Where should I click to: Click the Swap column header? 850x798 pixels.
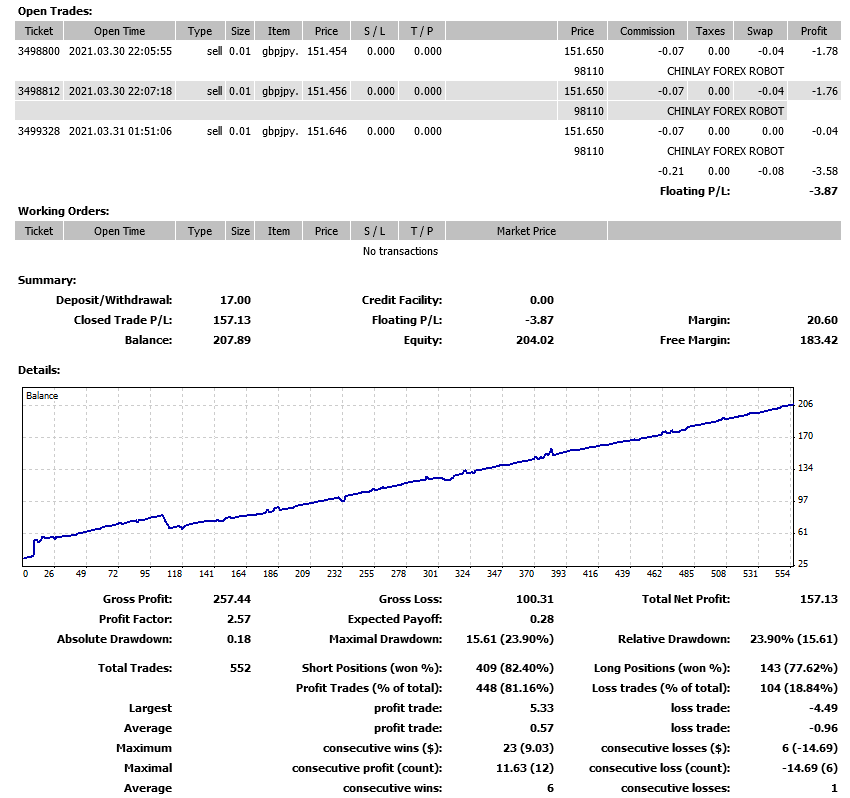pos(759,31)
